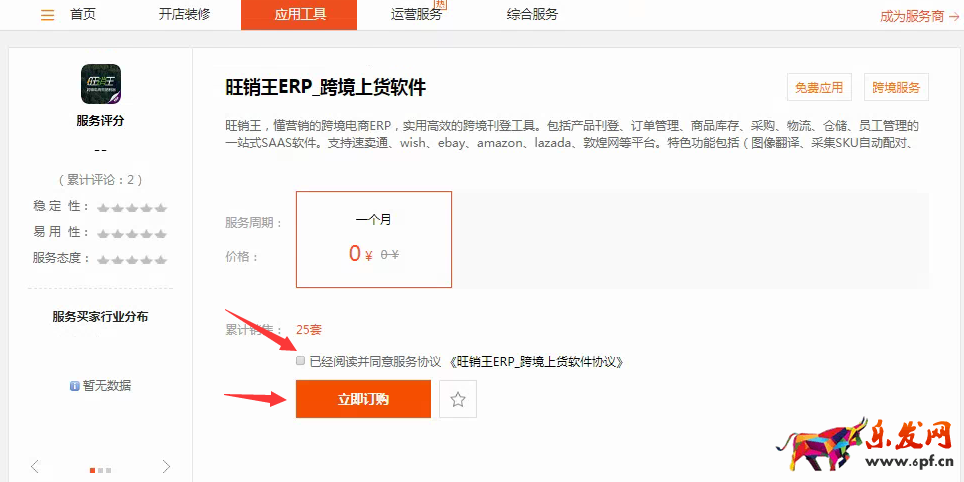Click the star favorite icon button
The image size is (964, 482).
(x=458, y=399)
